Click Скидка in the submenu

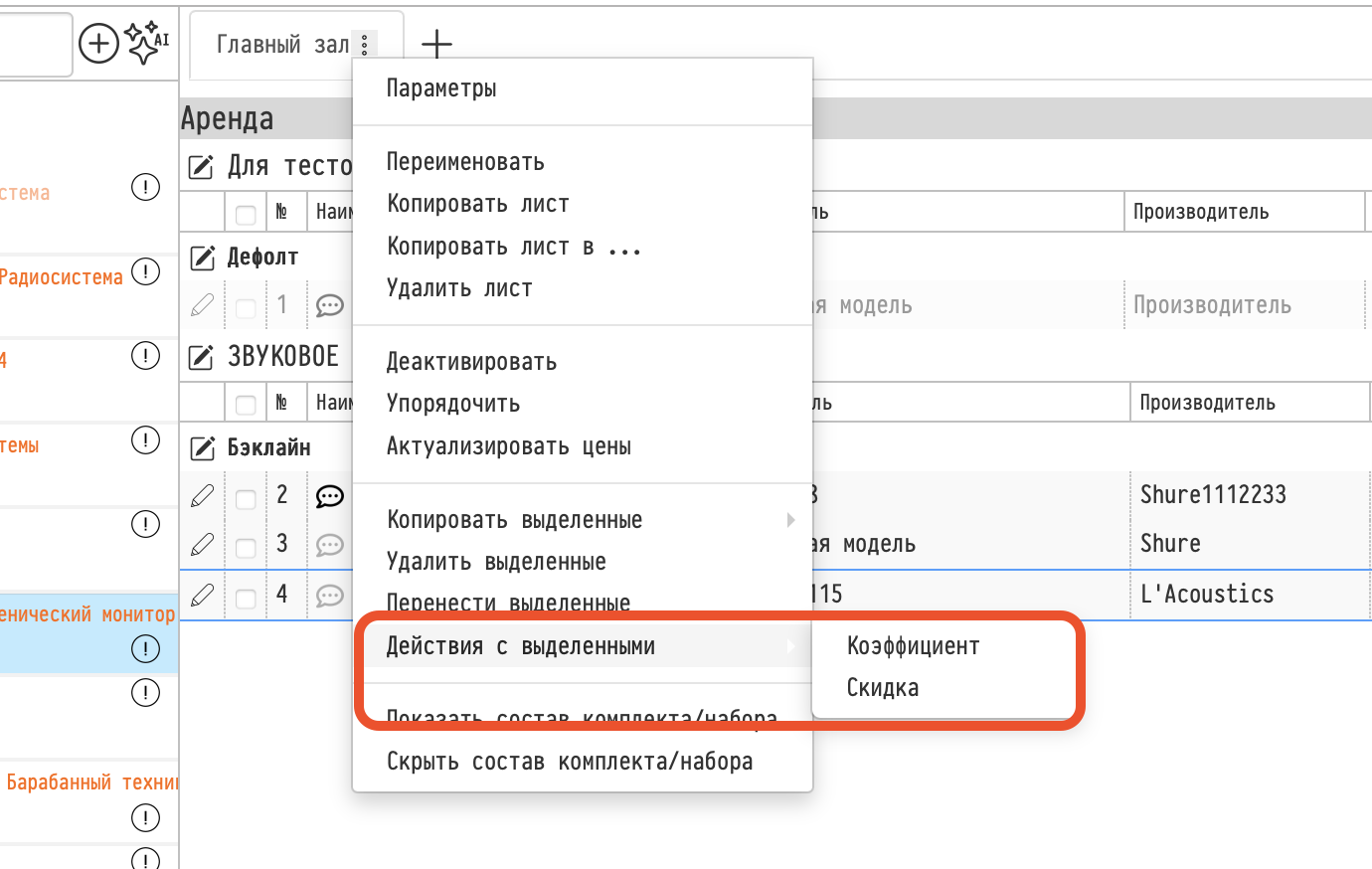coord(883,688)
